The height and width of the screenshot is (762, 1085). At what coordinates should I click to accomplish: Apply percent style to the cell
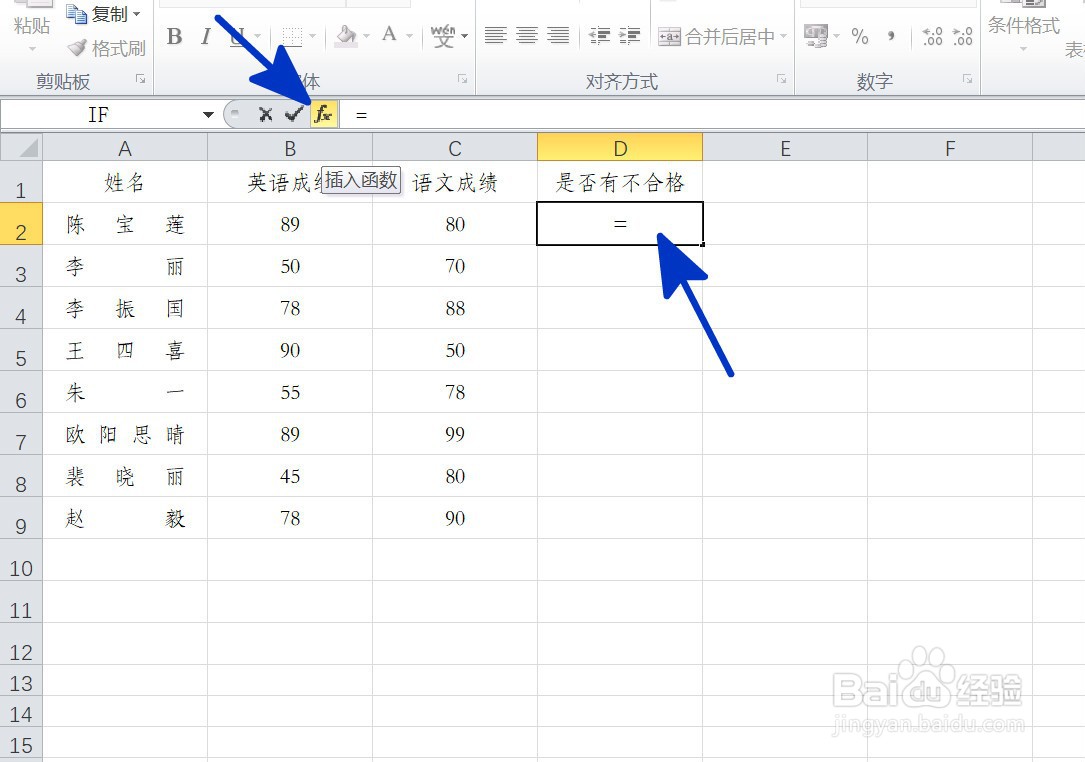[x=860, y=36]
